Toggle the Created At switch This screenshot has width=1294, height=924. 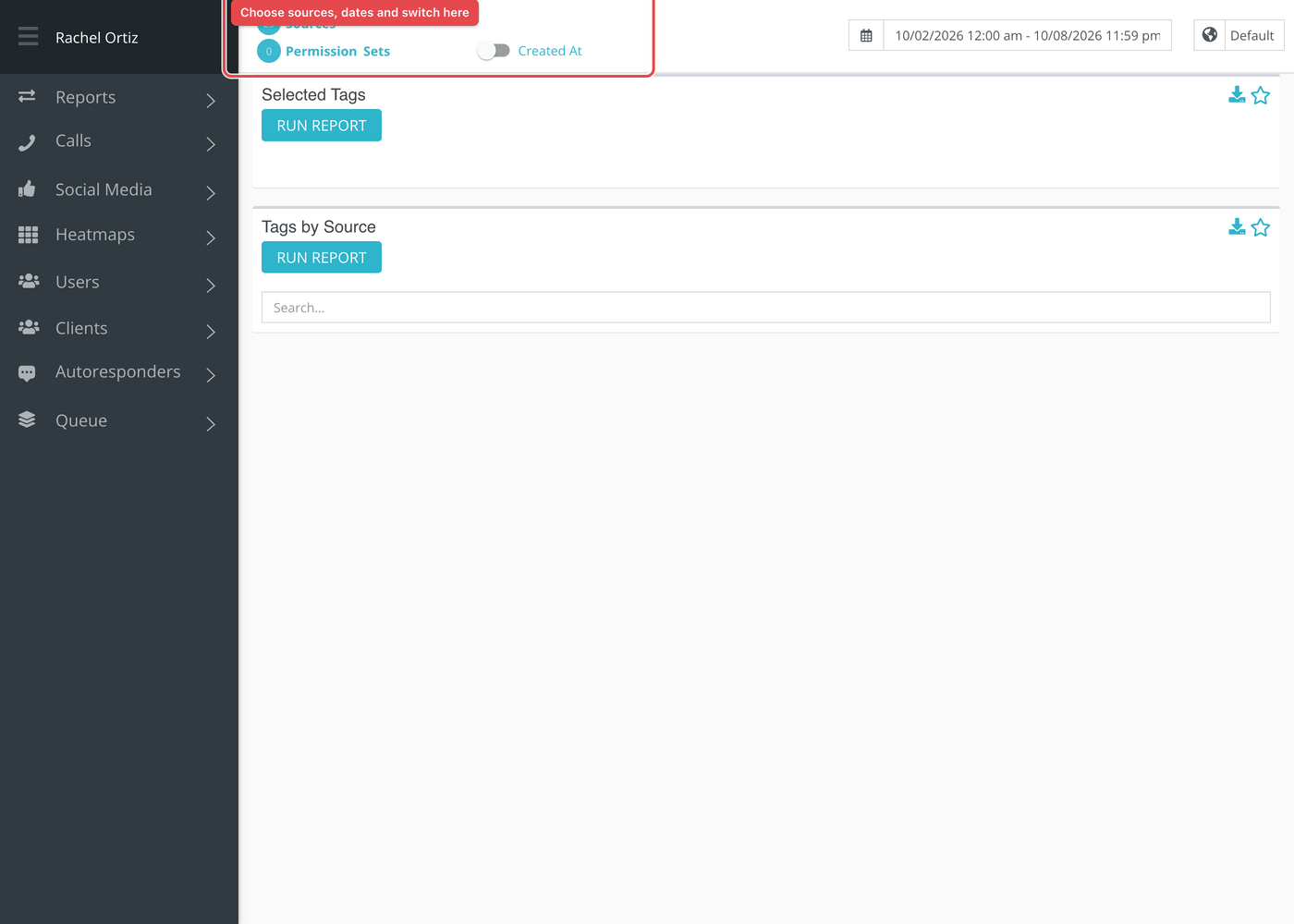(494, 51)
